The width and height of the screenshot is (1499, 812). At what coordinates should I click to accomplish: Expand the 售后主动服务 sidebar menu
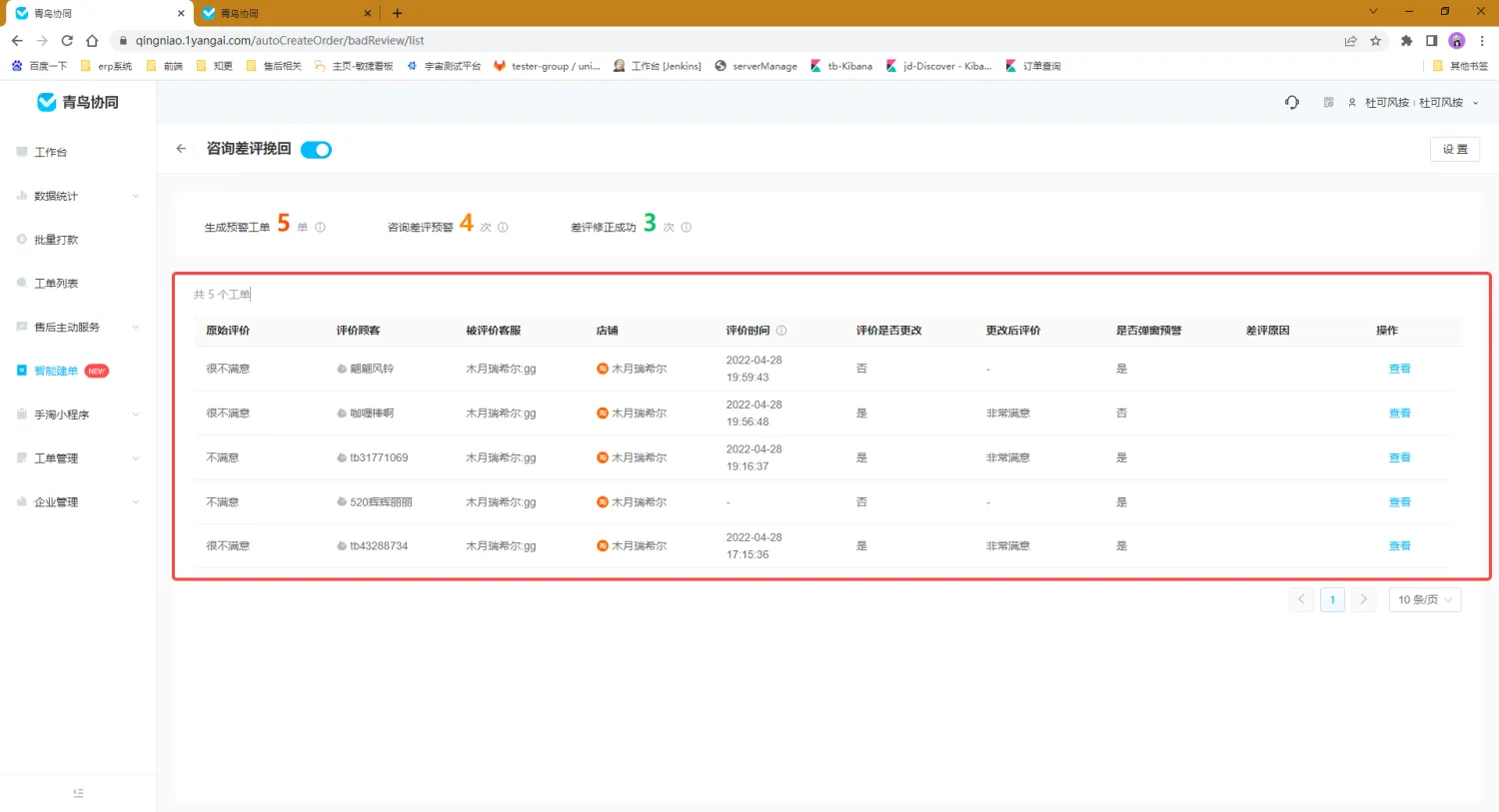(78, 327)
